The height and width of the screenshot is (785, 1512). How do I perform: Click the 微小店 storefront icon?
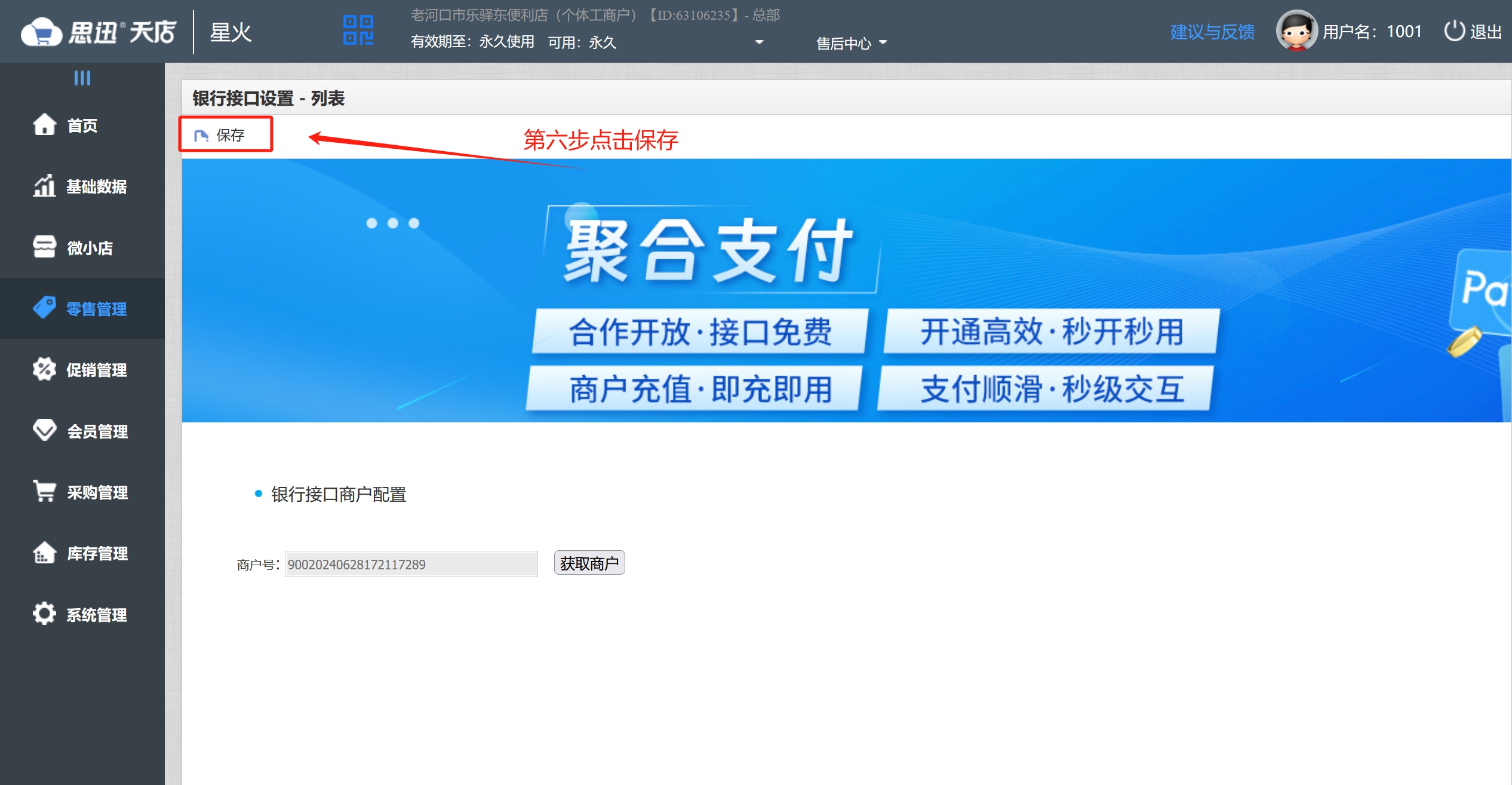click(45, 247)
